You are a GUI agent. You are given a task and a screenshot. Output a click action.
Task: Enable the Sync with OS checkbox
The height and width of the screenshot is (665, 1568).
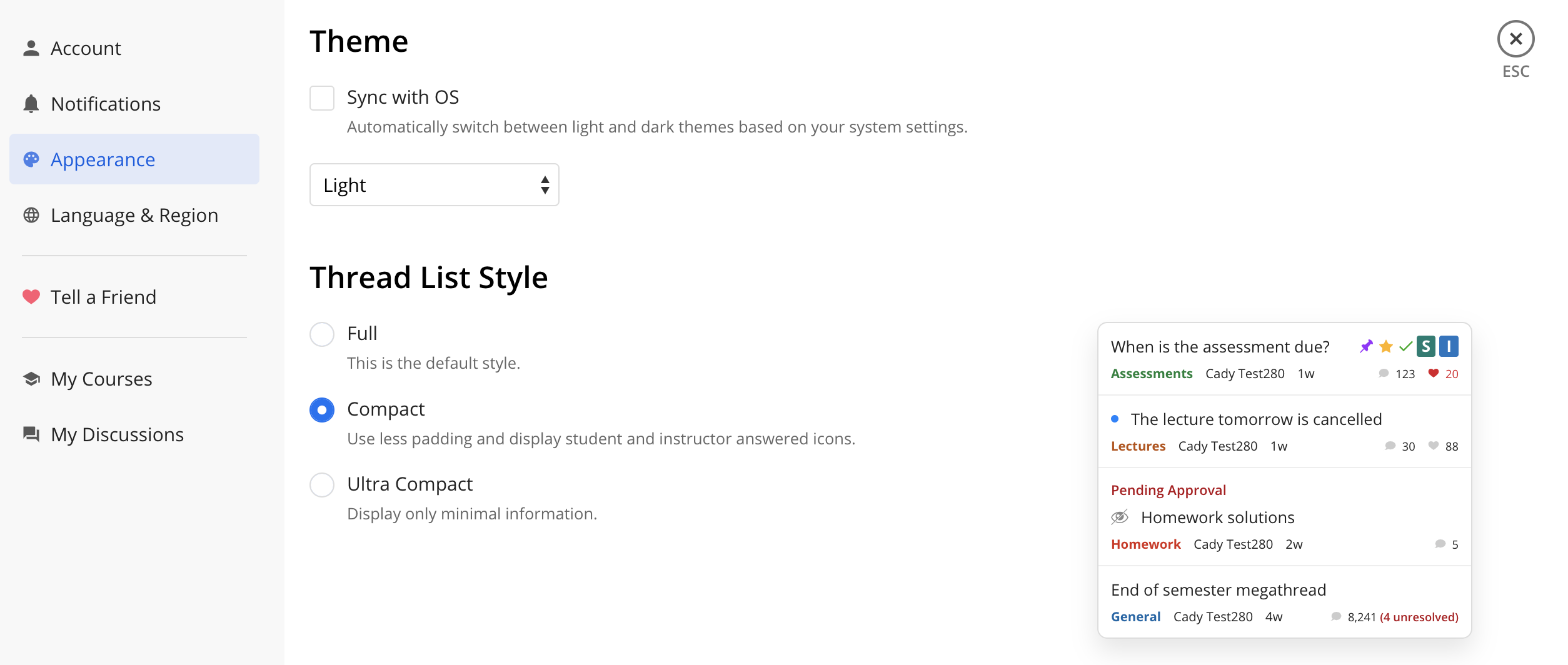click(x=322, y=98)
